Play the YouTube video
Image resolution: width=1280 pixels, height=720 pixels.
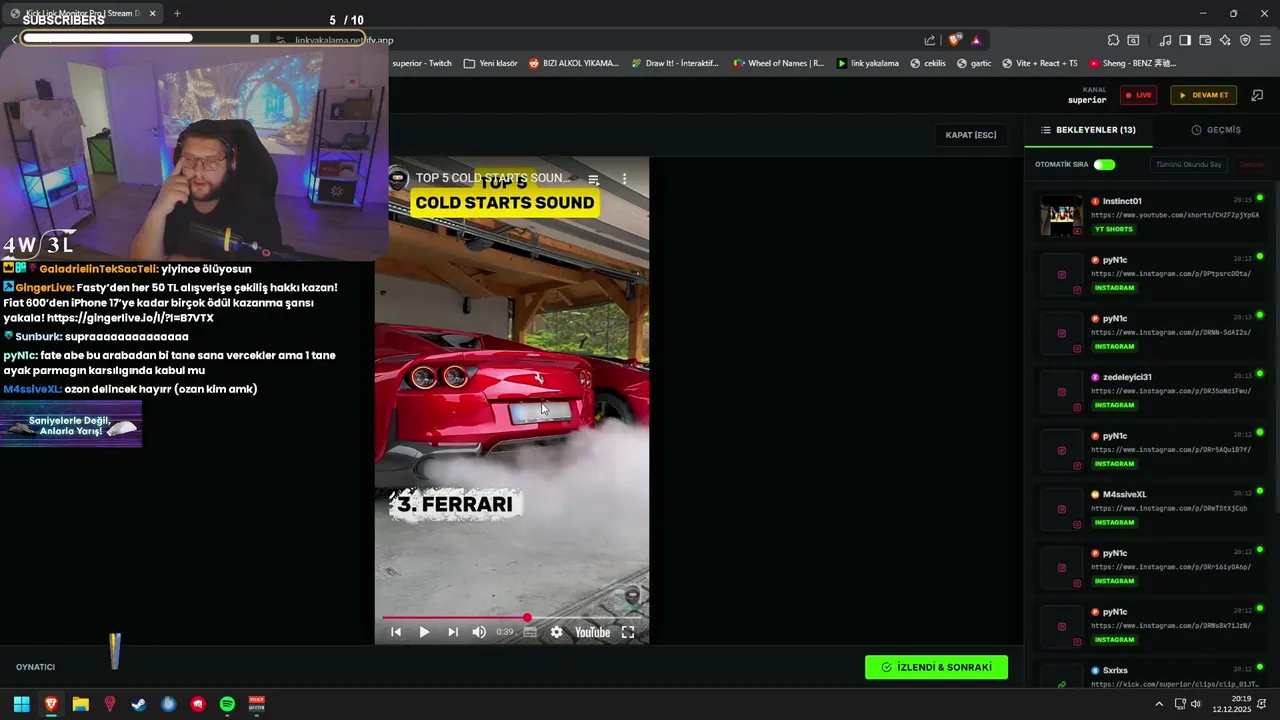(x=424, y=632)
